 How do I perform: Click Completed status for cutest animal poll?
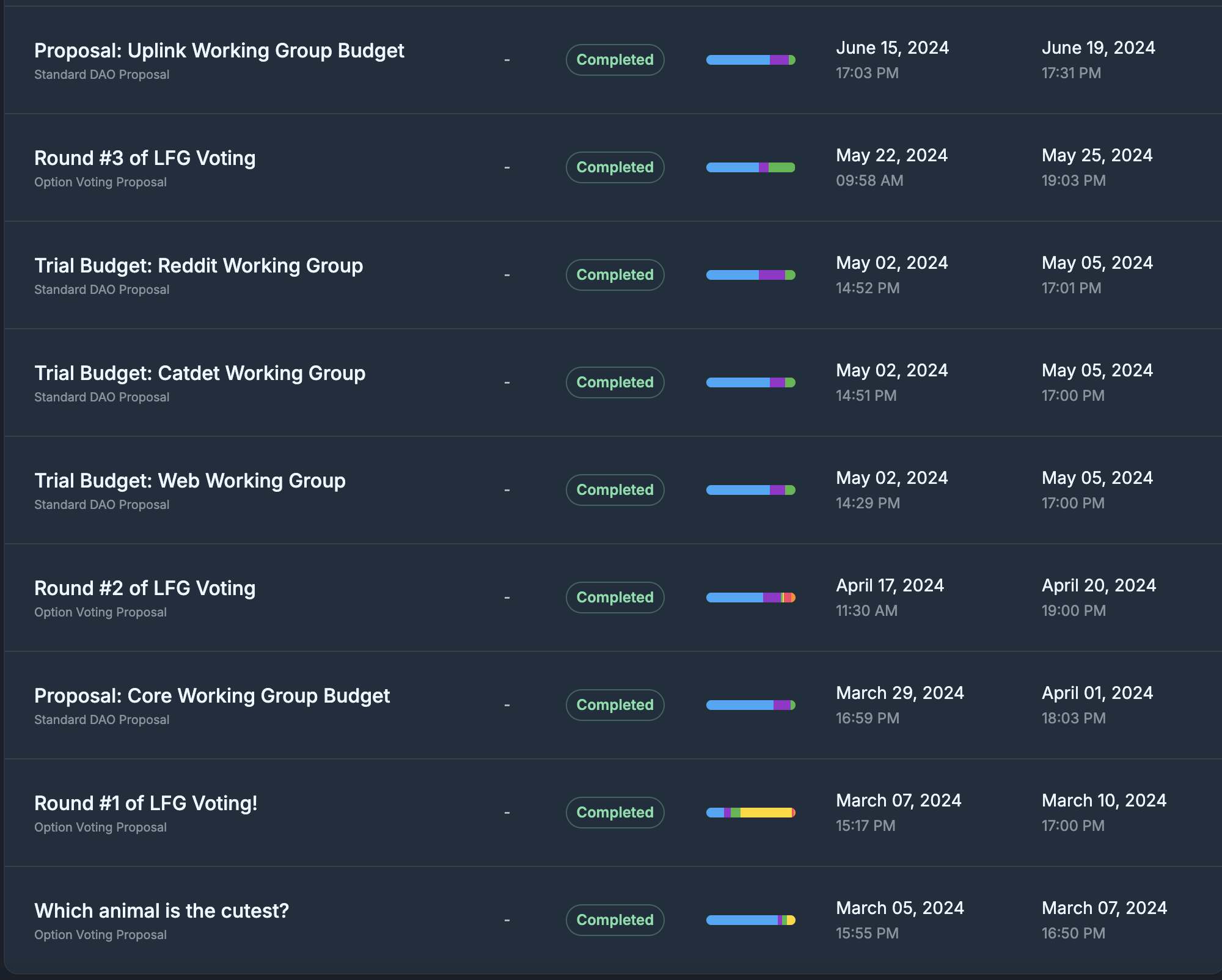point(615,920)
